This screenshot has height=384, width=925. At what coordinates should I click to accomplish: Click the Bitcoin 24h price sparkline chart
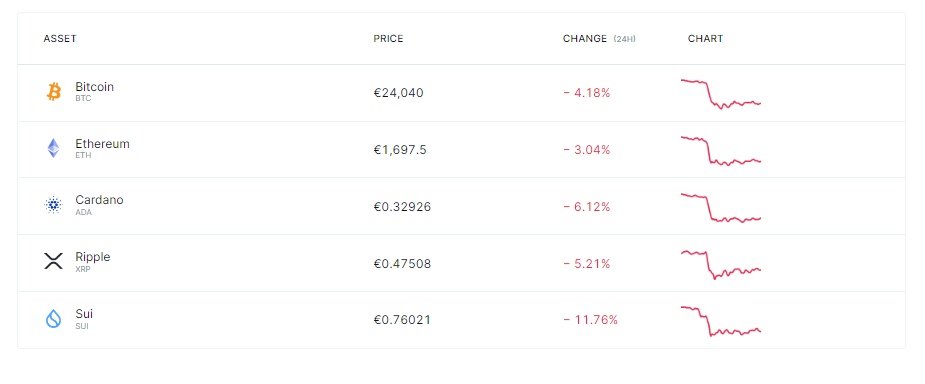(721, 94)
